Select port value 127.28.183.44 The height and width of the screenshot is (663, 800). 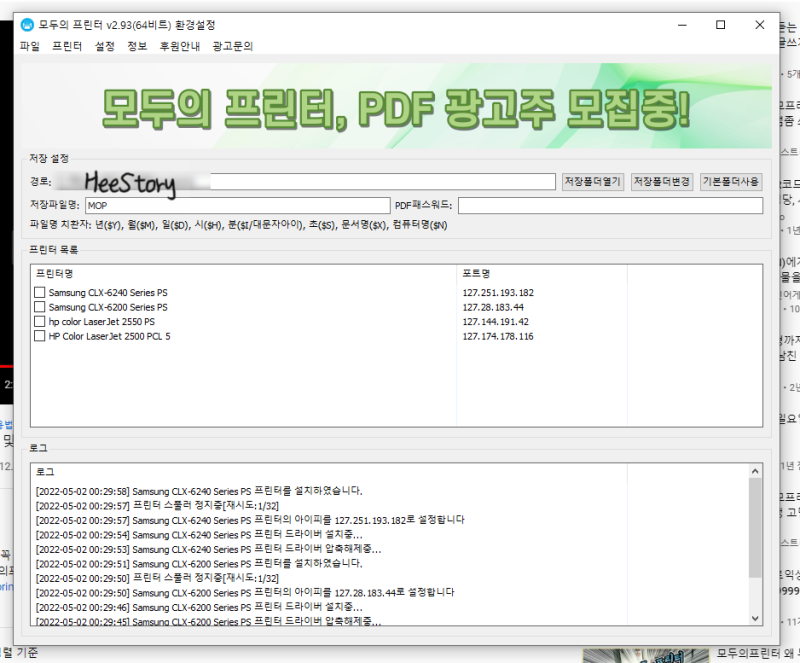coord(493,307)
